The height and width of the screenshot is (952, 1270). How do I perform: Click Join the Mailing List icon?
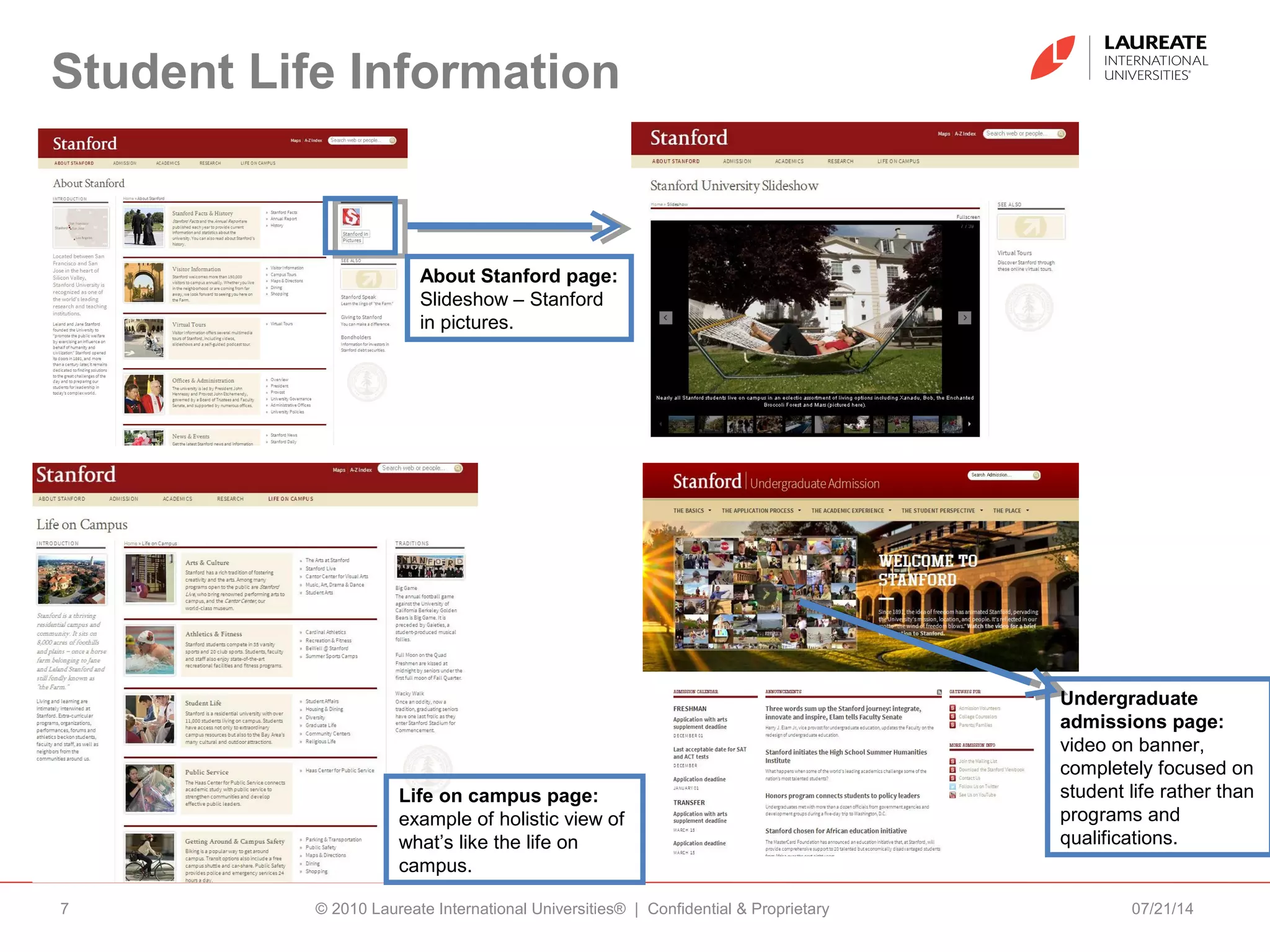(952, 761)
